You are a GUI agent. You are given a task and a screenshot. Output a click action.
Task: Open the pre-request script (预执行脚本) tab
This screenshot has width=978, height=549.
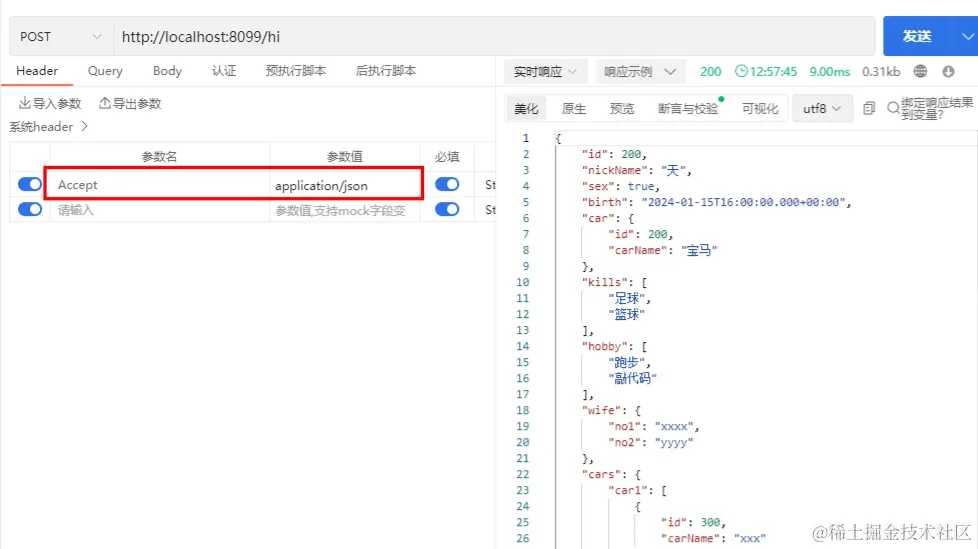(296, 70)
